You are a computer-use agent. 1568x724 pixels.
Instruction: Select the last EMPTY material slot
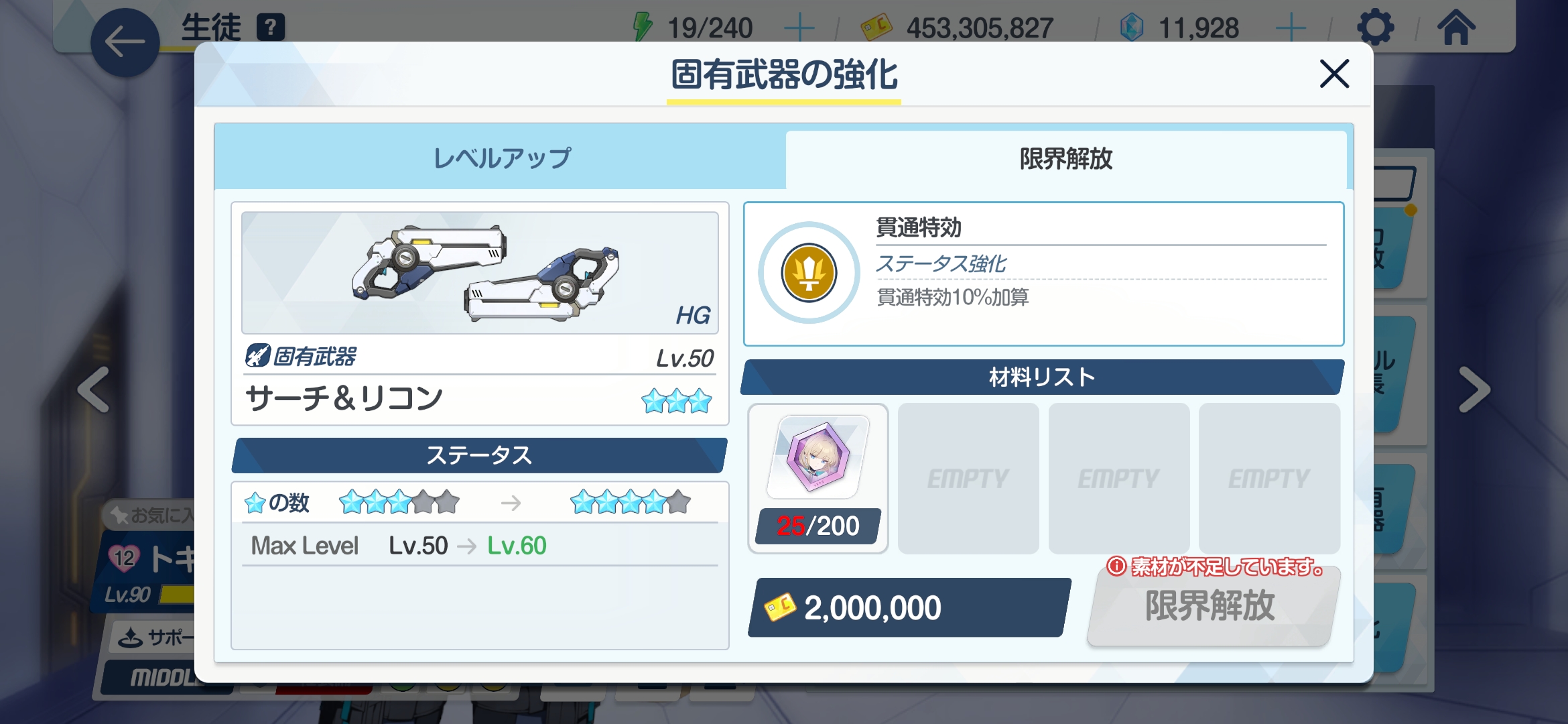click(x=1269, y=479)
